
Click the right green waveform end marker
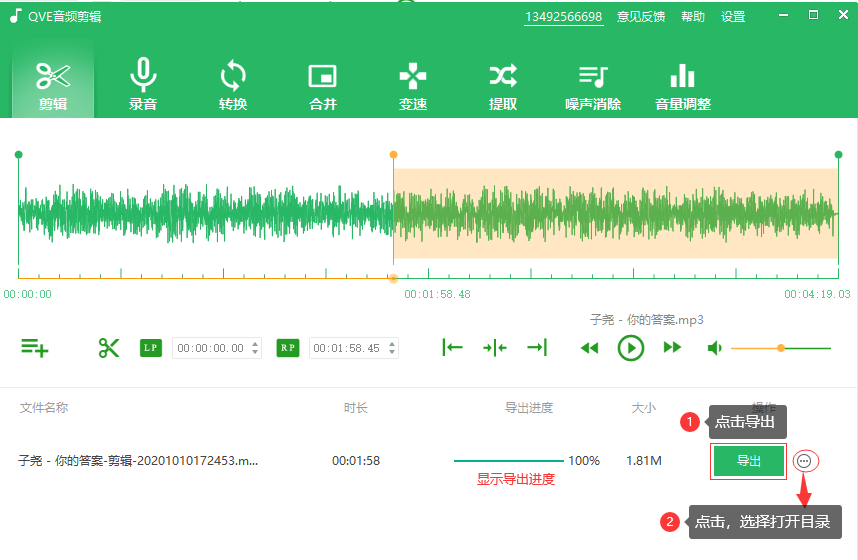[838, 155]
